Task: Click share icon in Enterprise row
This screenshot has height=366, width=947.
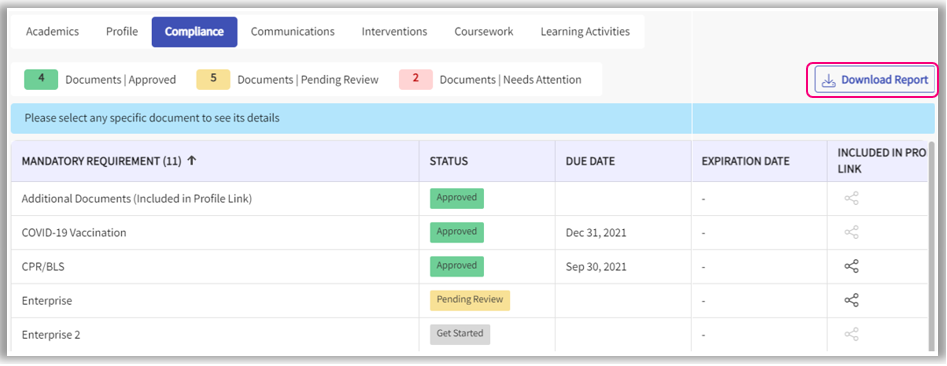Action: [852, 300]
